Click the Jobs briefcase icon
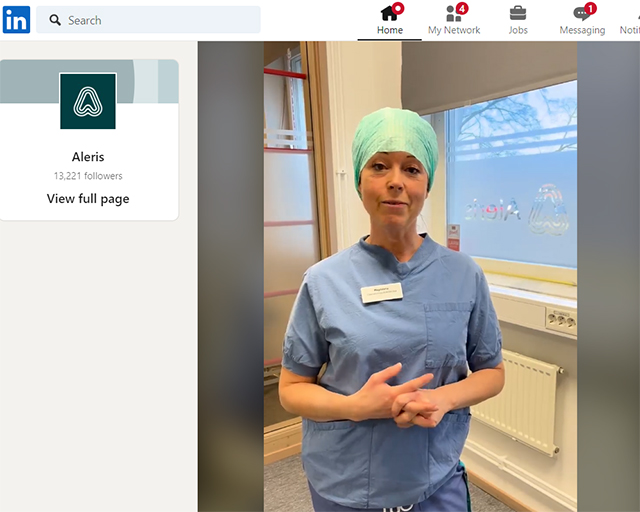Screen dimensions: 640x512 [518, 13]
